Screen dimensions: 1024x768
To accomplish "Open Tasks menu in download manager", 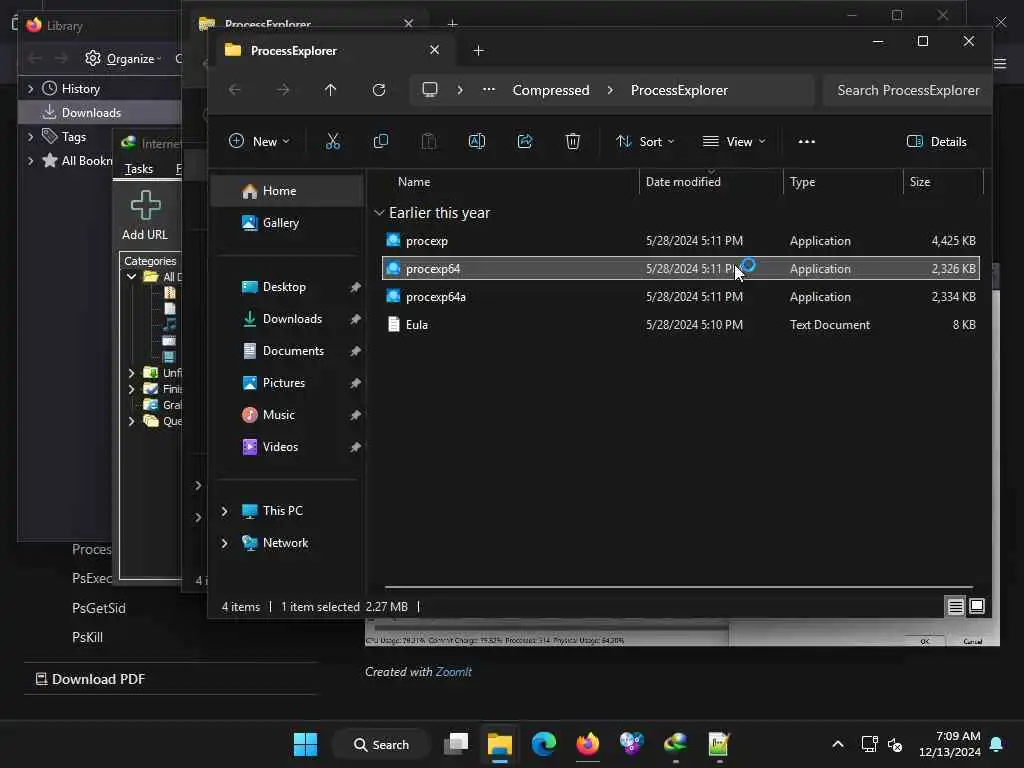I will coord(138,168).
